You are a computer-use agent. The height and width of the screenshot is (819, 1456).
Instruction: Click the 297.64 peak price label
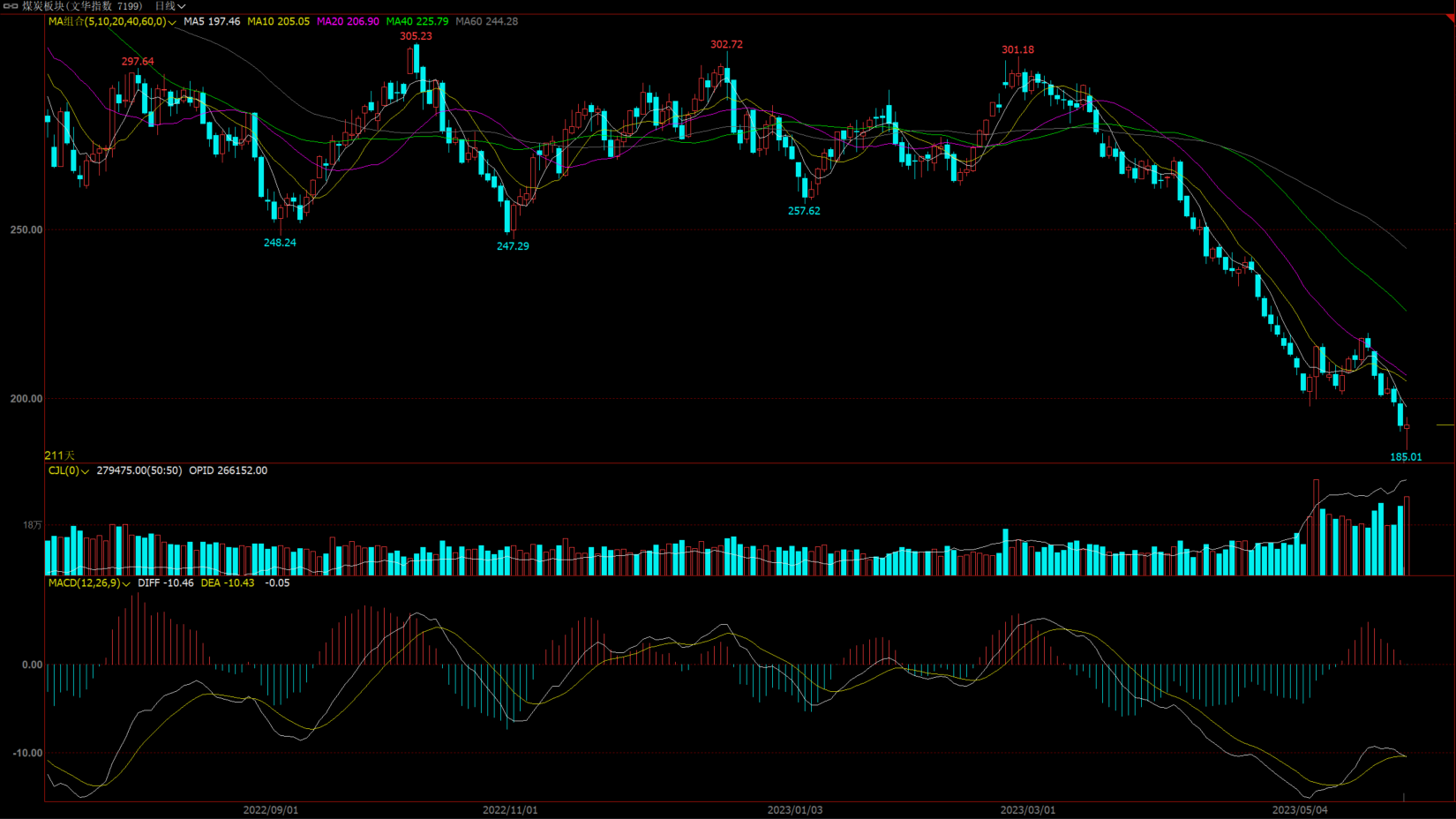coord(138,62)
